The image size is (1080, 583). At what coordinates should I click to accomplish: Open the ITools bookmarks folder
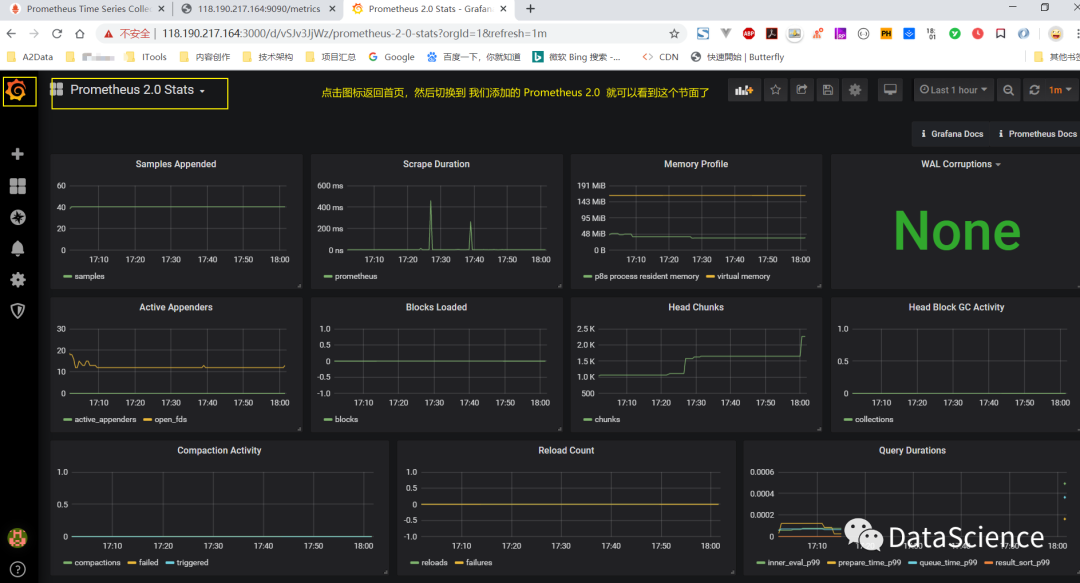coord(146,57)
